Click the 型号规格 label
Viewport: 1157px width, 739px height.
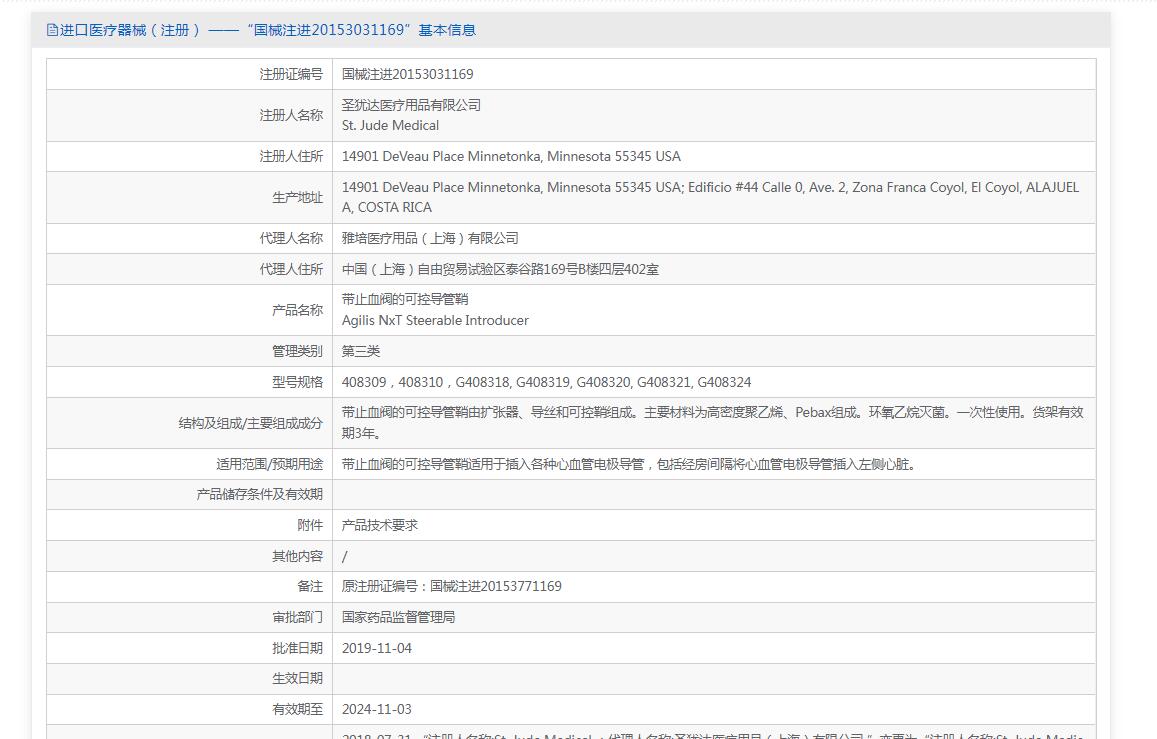[x=297, y=382]
